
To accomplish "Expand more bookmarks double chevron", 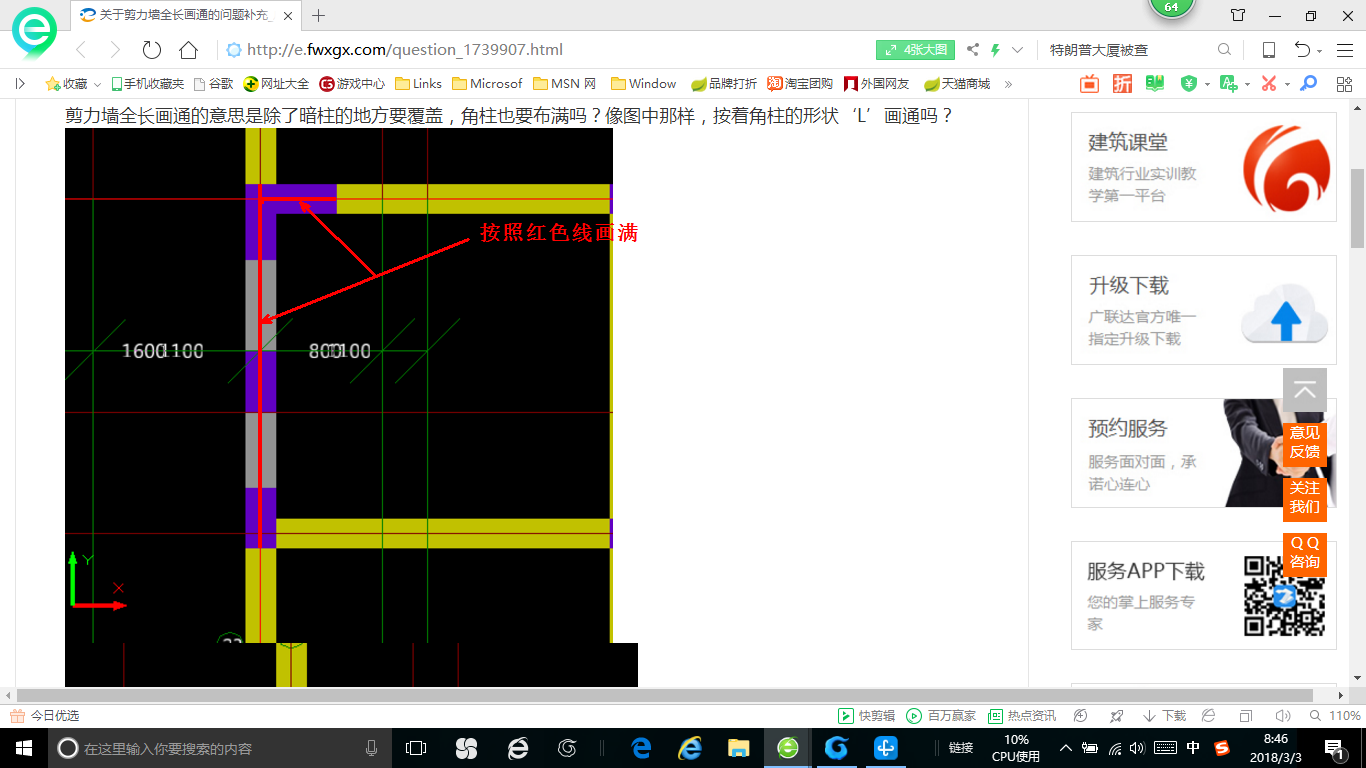I will coord(1008,84).
